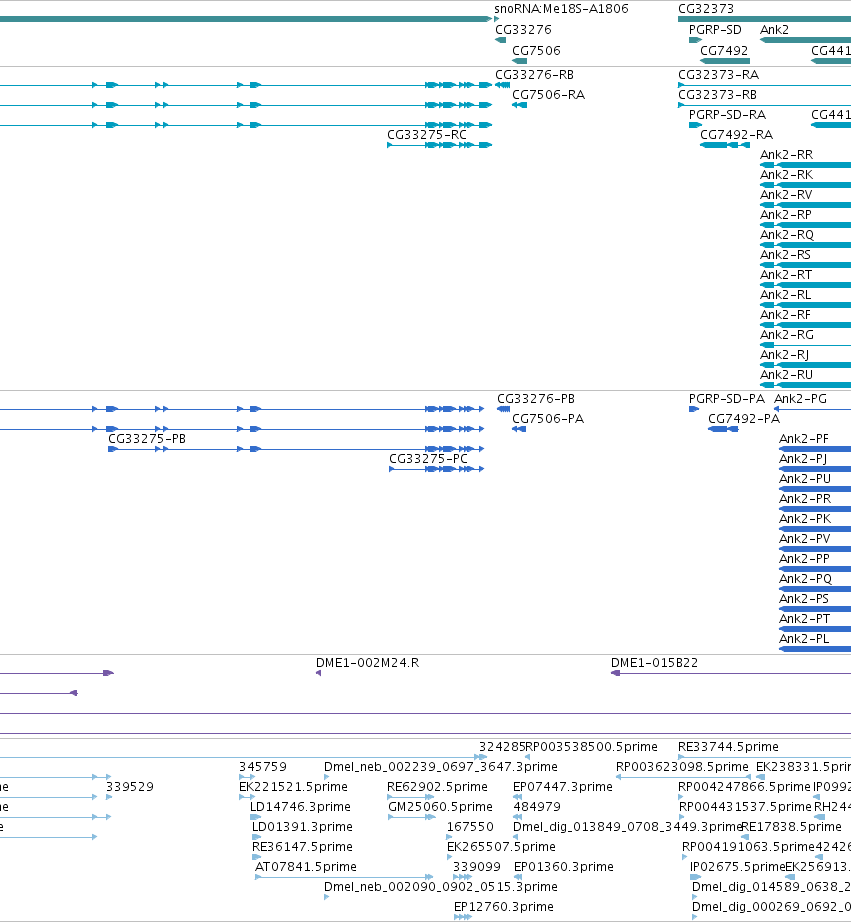Image resolution: width=851 pixels, height=922 pixels.
Task: Click the RE62902.5prime EST label
Action: tap(438, 787)
